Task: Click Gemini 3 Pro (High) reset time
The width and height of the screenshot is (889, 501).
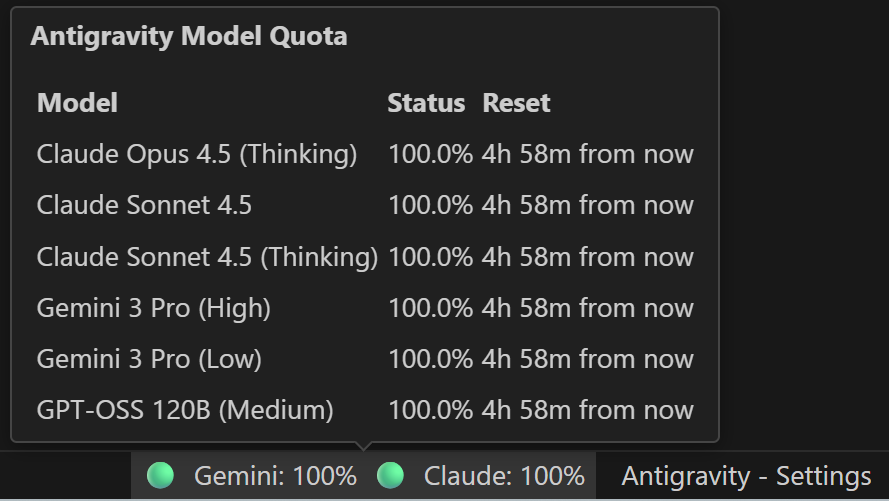Action: tap(587, 308)
